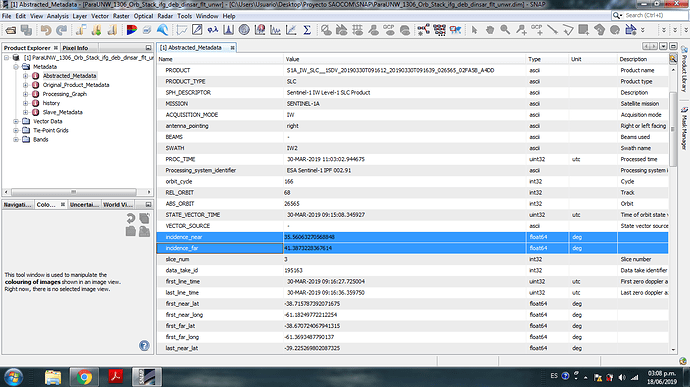Select the draw line tool

tap(552, 30)
